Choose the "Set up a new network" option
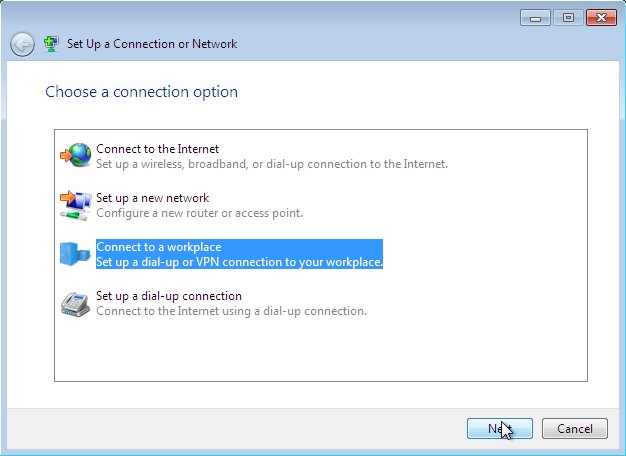The image size is (626, 456). pos(152,198)
